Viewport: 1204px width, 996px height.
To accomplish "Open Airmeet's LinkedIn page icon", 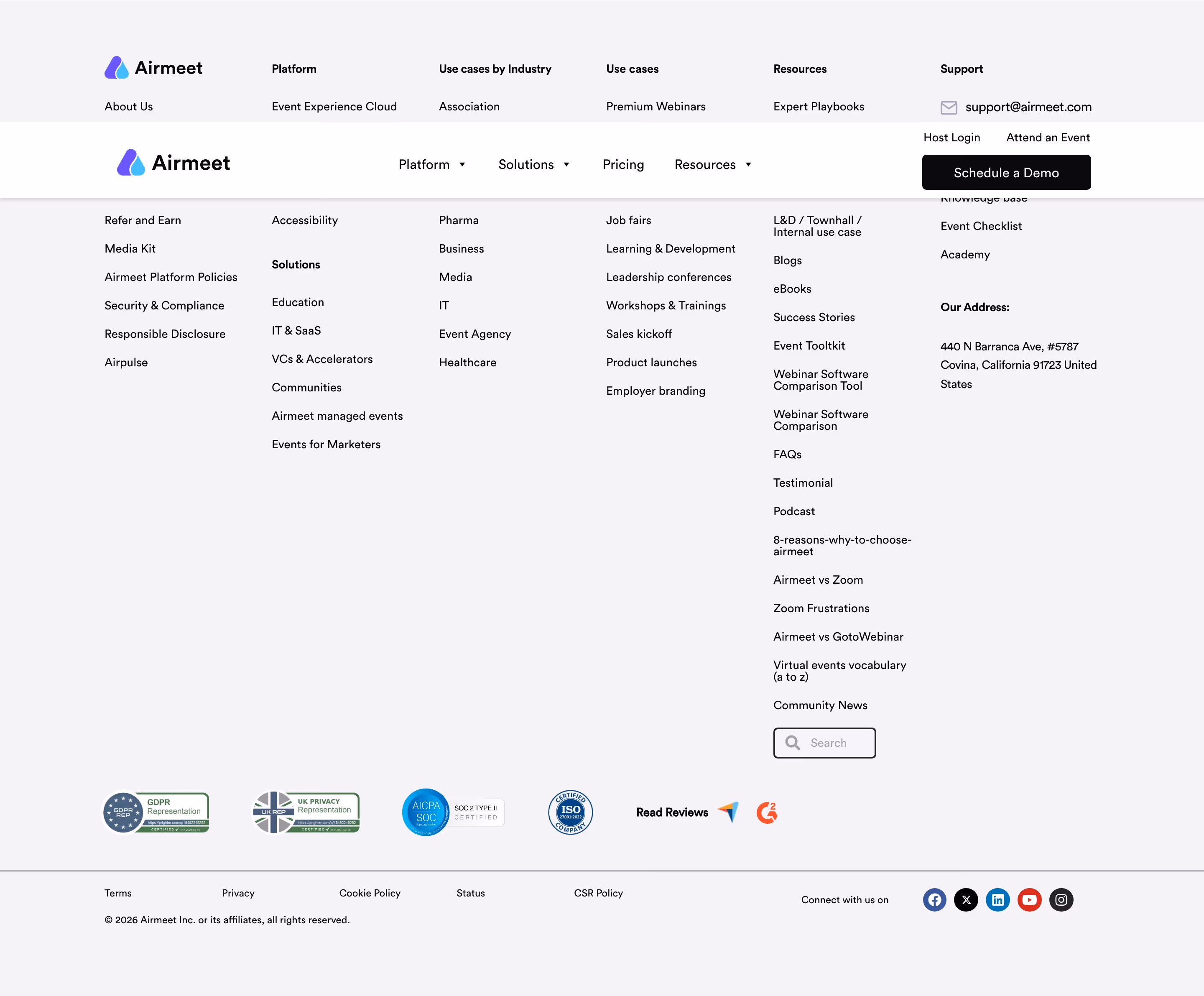I will [997, 900].
